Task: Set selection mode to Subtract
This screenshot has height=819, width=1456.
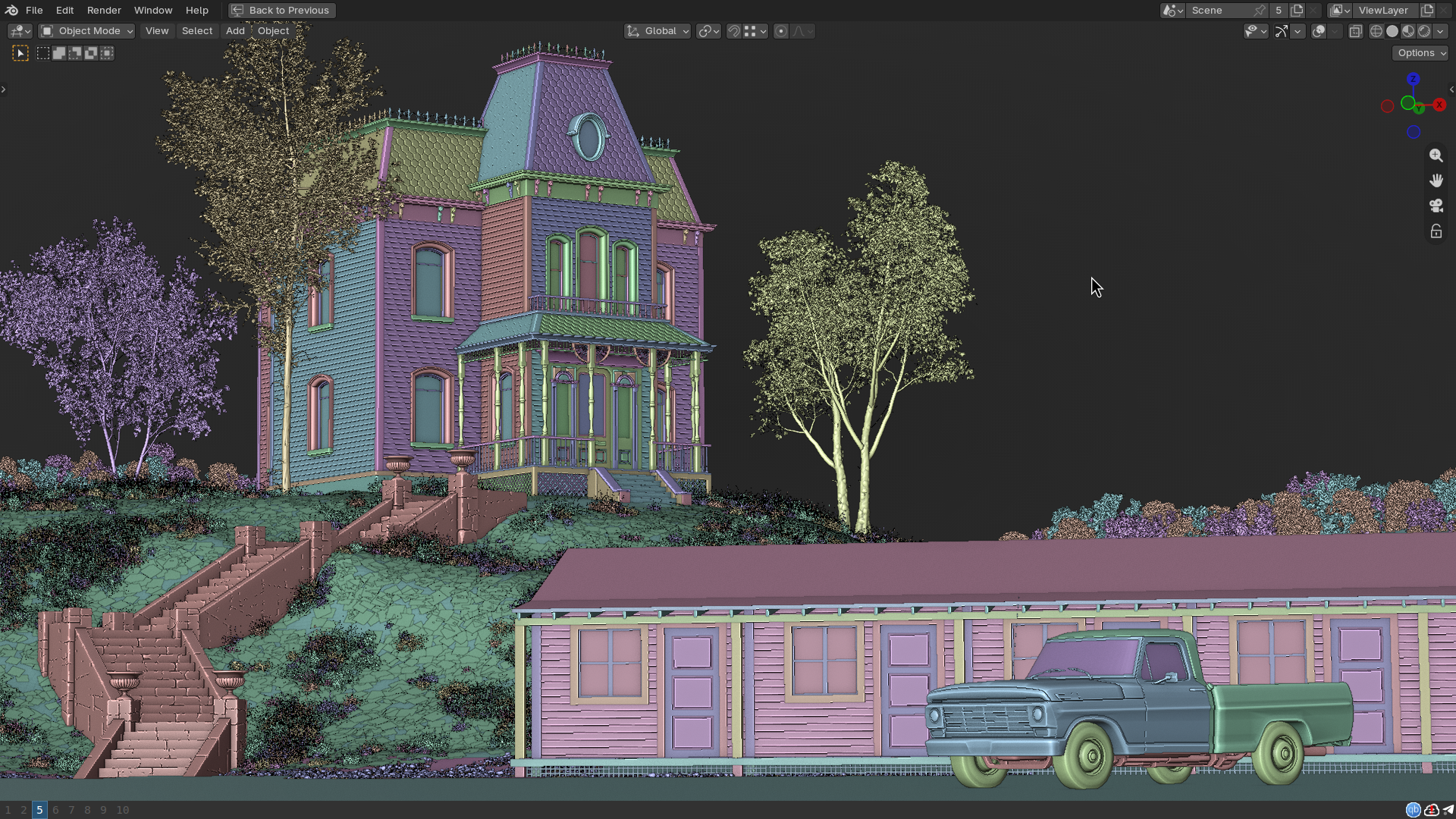Action: [x=75, y=53]
